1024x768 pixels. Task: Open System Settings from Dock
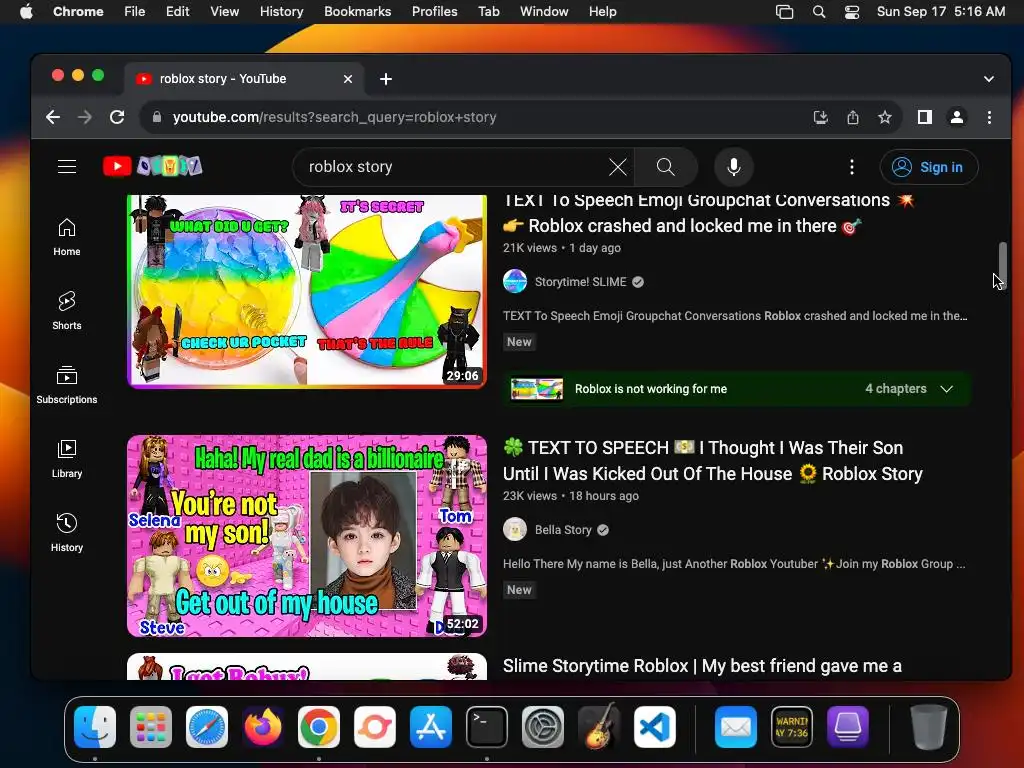pos(543,727)
